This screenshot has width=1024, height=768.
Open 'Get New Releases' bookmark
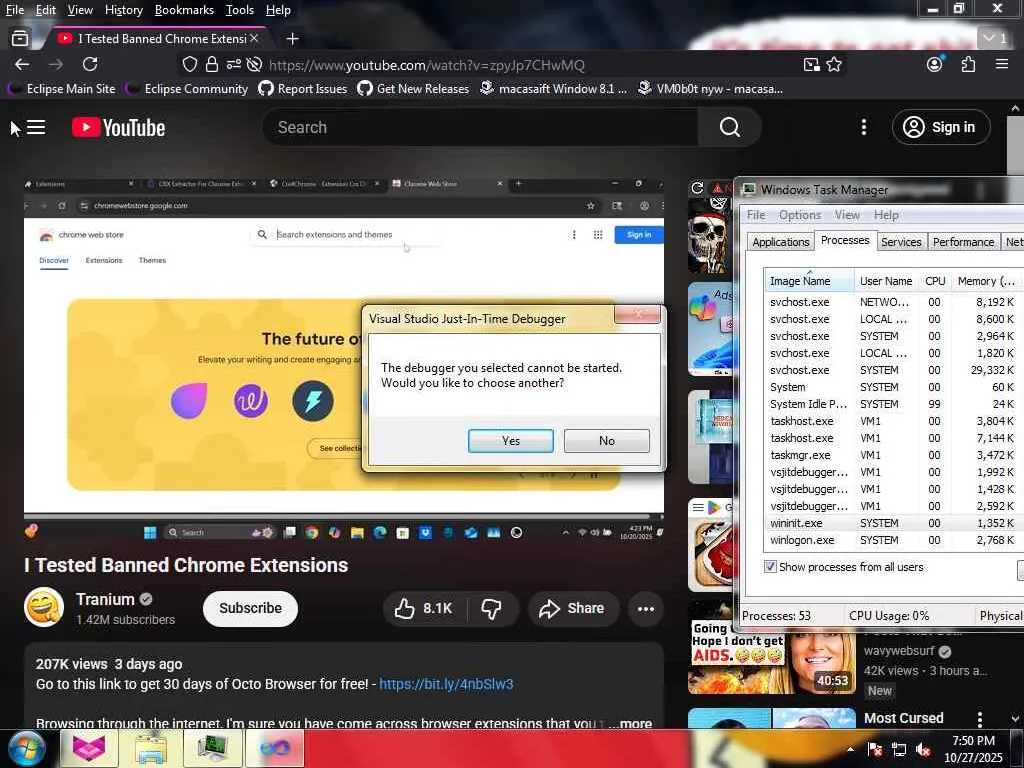(x=413, y=89)
